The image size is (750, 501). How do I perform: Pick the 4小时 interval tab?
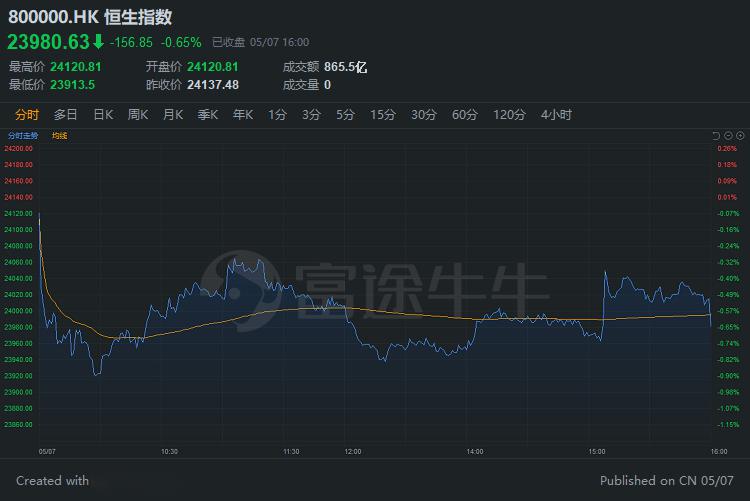pyautogui.click(x=556, y=114)
